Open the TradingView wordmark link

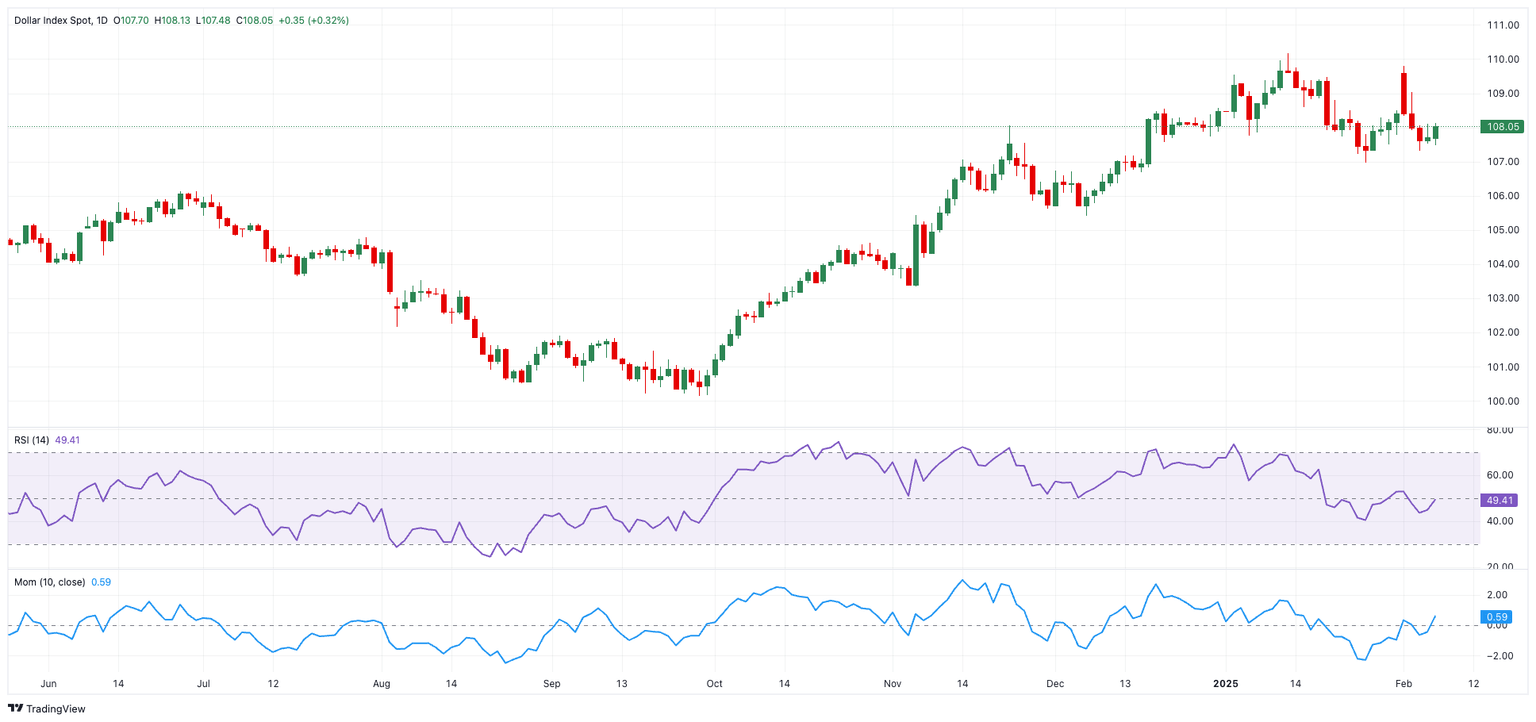pyautogui.click(x=58, y=709)
